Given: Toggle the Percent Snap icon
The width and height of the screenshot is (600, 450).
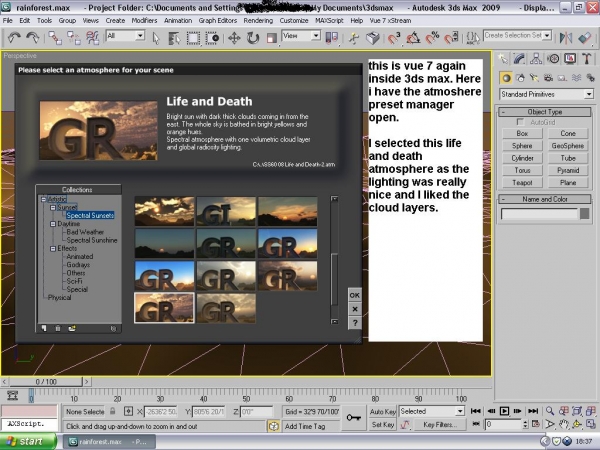Looking at the screenshot, I should [432, 38].
